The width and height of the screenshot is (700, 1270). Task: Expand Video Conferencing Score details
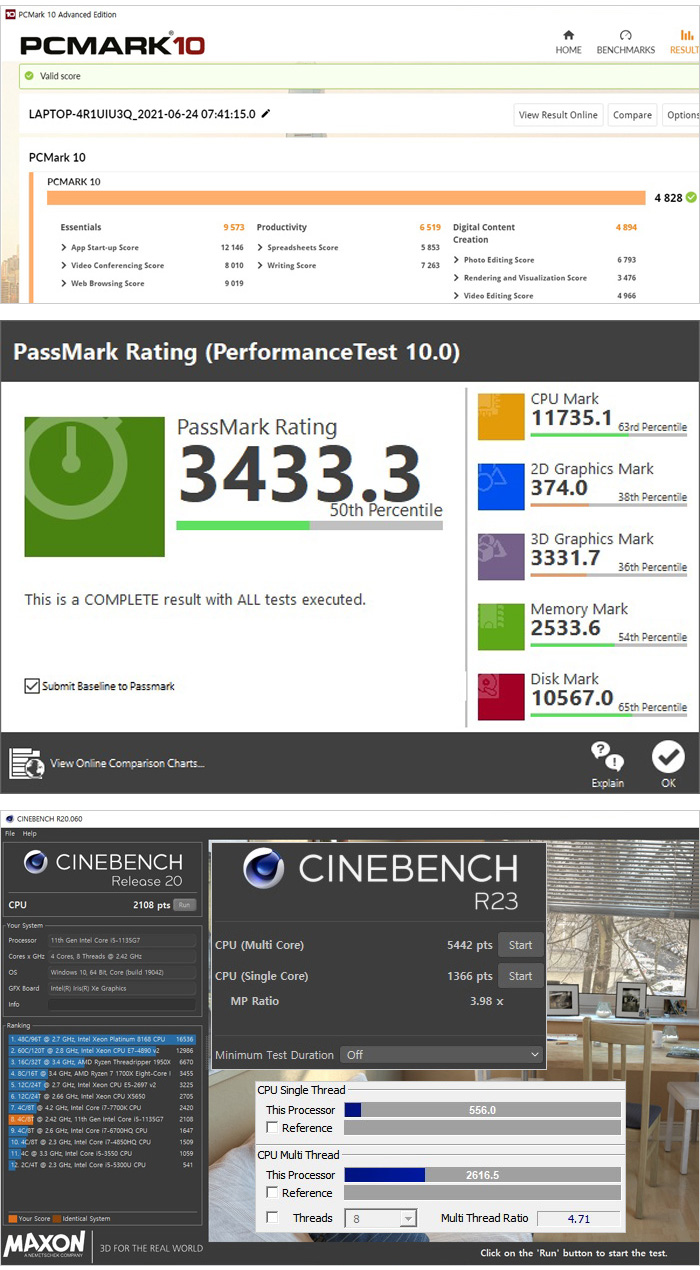pos(64,265)
